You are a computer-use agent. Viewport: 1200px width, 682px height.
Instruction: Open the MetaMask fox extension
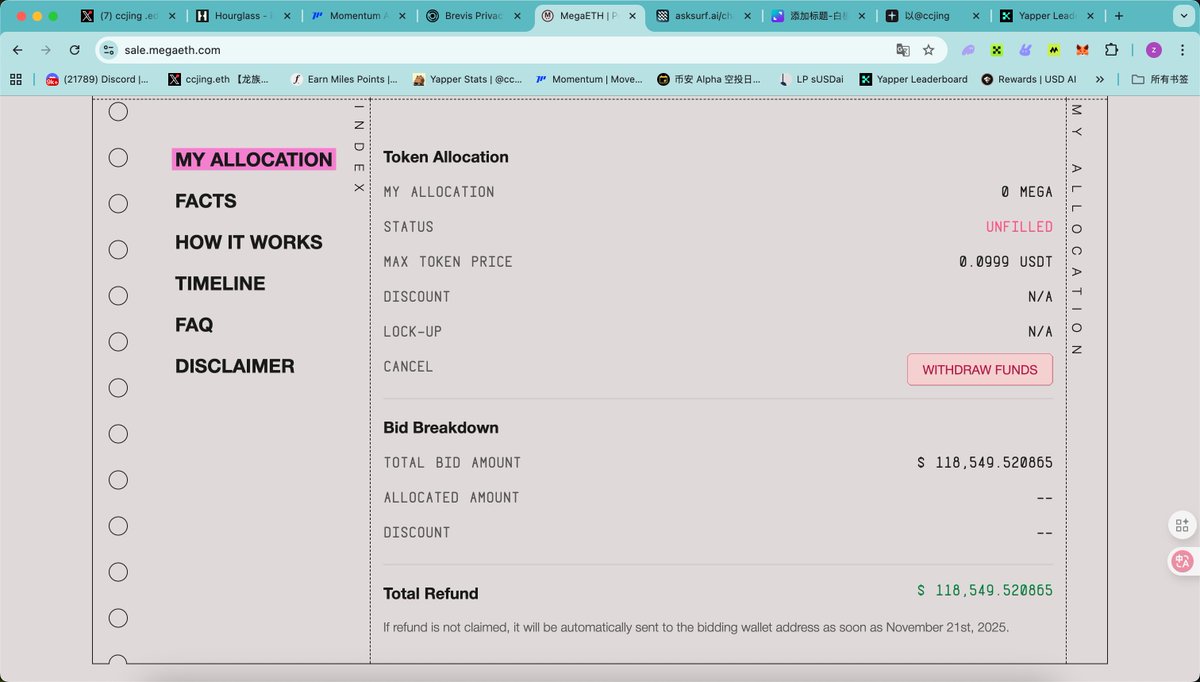(x=1083, y=50)
